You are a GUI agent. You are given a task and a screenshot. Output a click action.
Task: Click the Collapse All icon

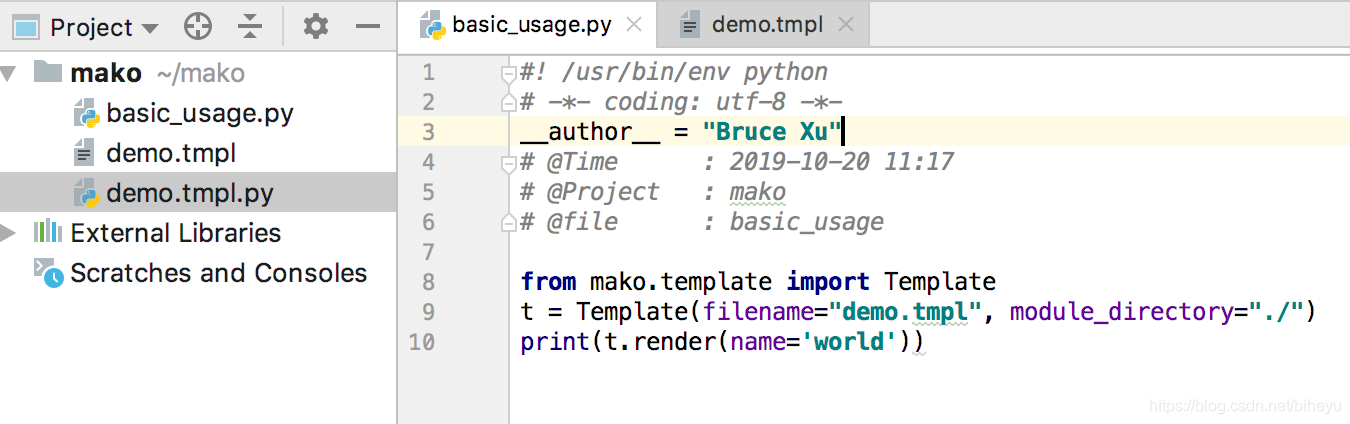(250, 27)
